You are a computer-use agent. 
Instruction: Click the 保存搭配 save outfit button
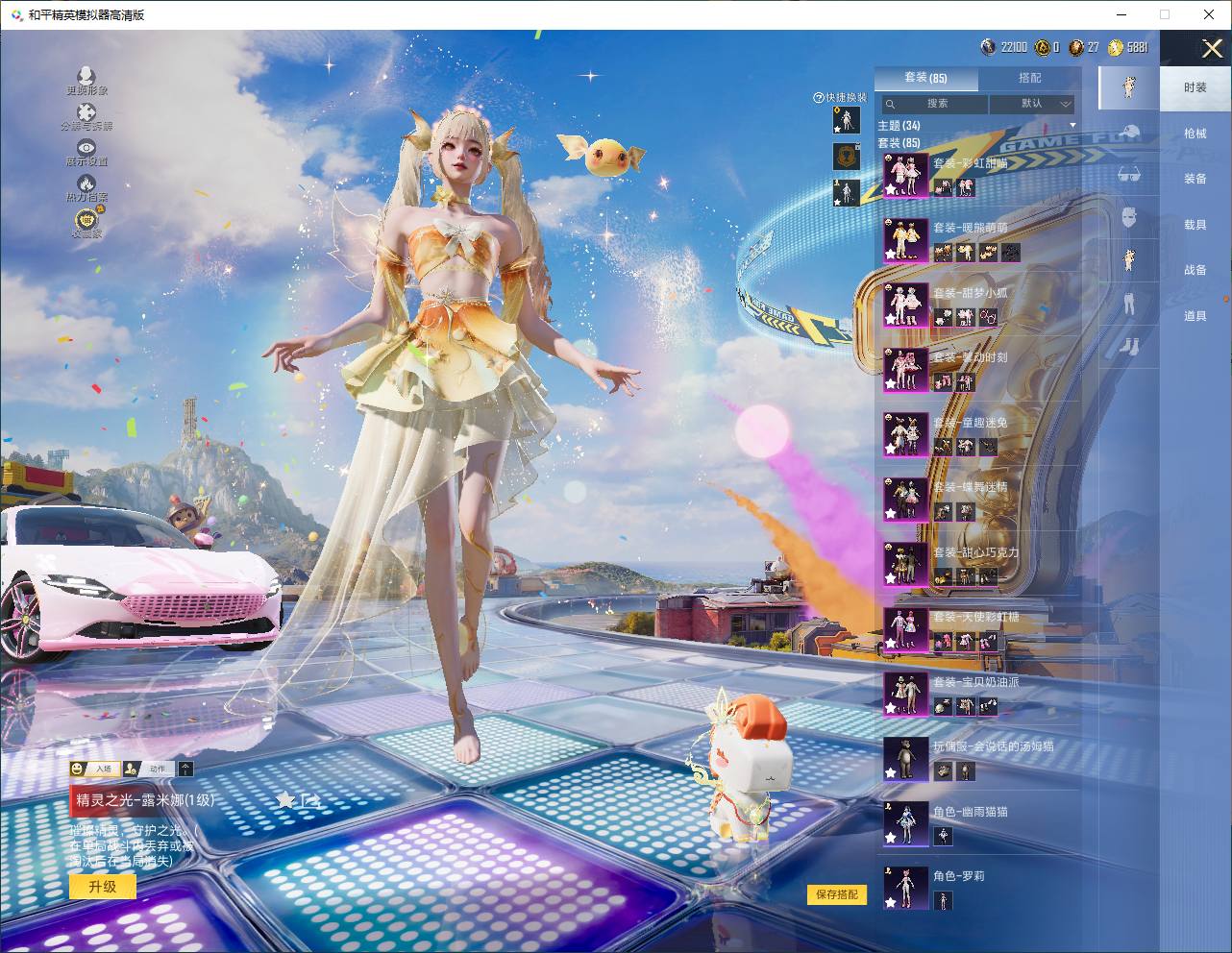pyautogui.click(x=836, y=894)
